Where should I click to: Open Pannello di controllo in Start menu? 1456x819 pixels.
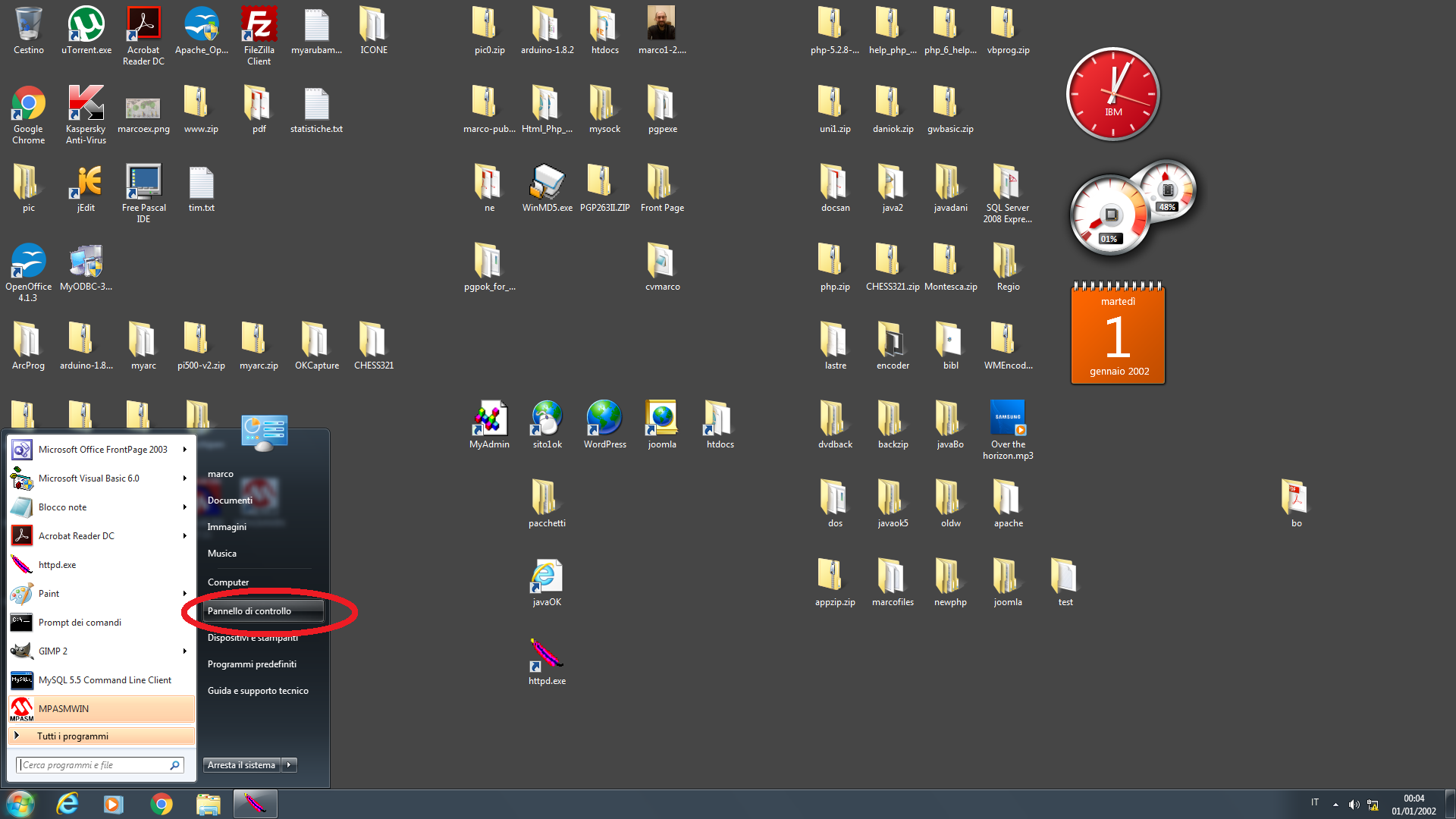coord(249,611)
